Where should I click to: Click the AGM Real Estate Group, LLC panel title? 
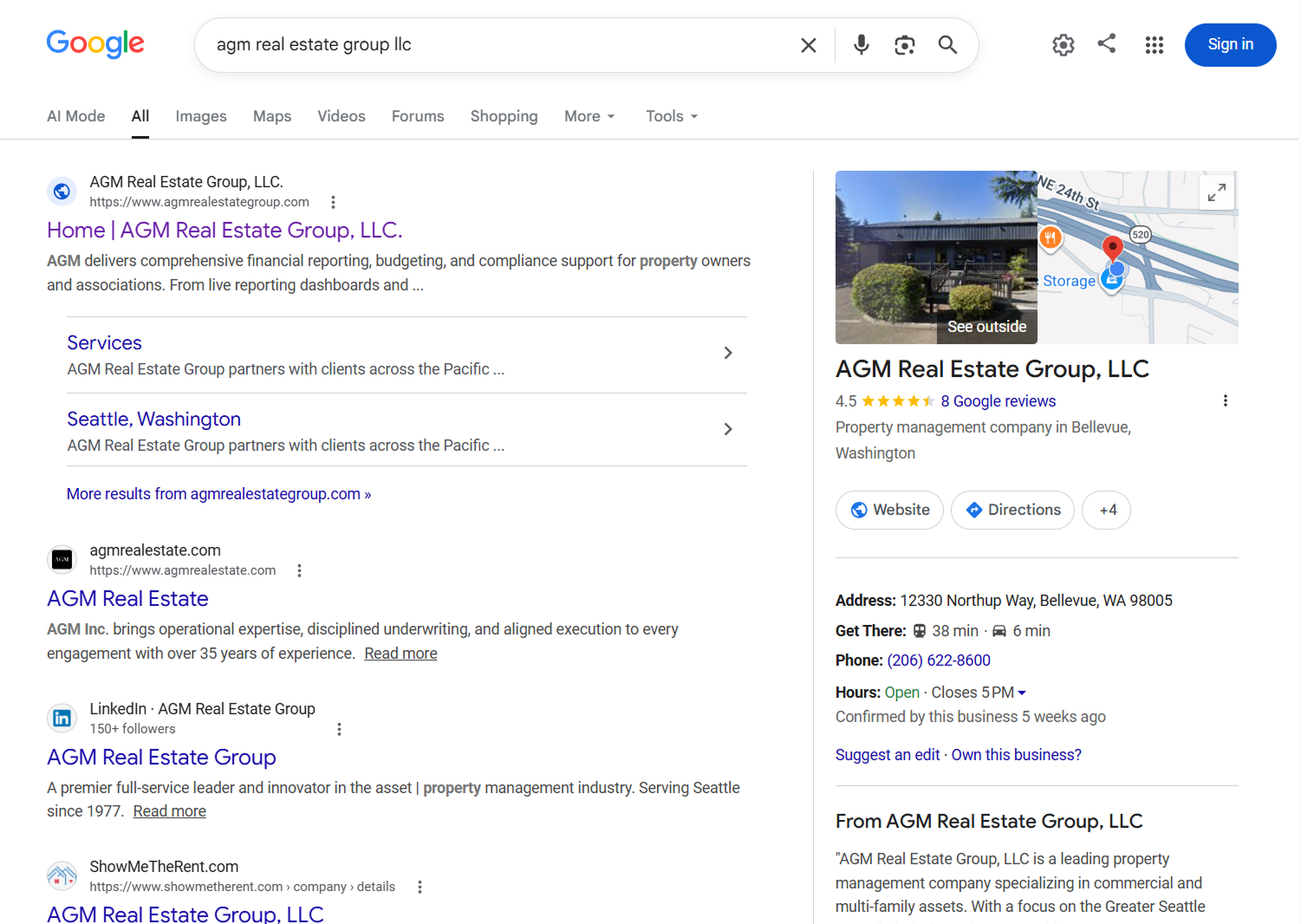coord(992,369)
